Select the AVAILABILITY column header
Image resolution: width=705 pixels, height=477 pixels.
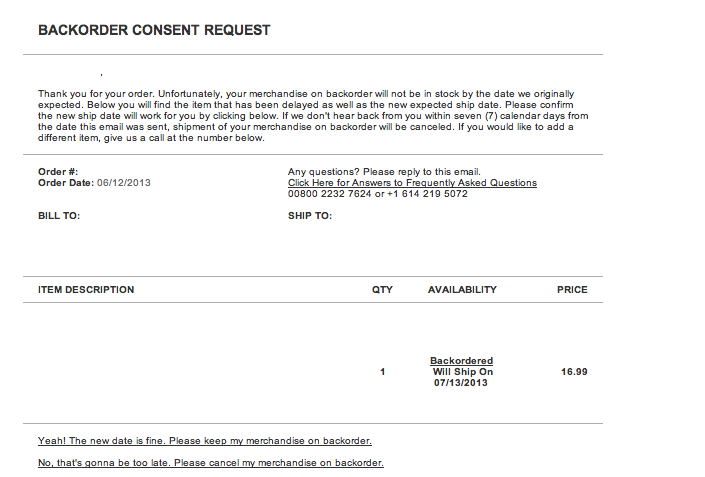coord(462,290)
